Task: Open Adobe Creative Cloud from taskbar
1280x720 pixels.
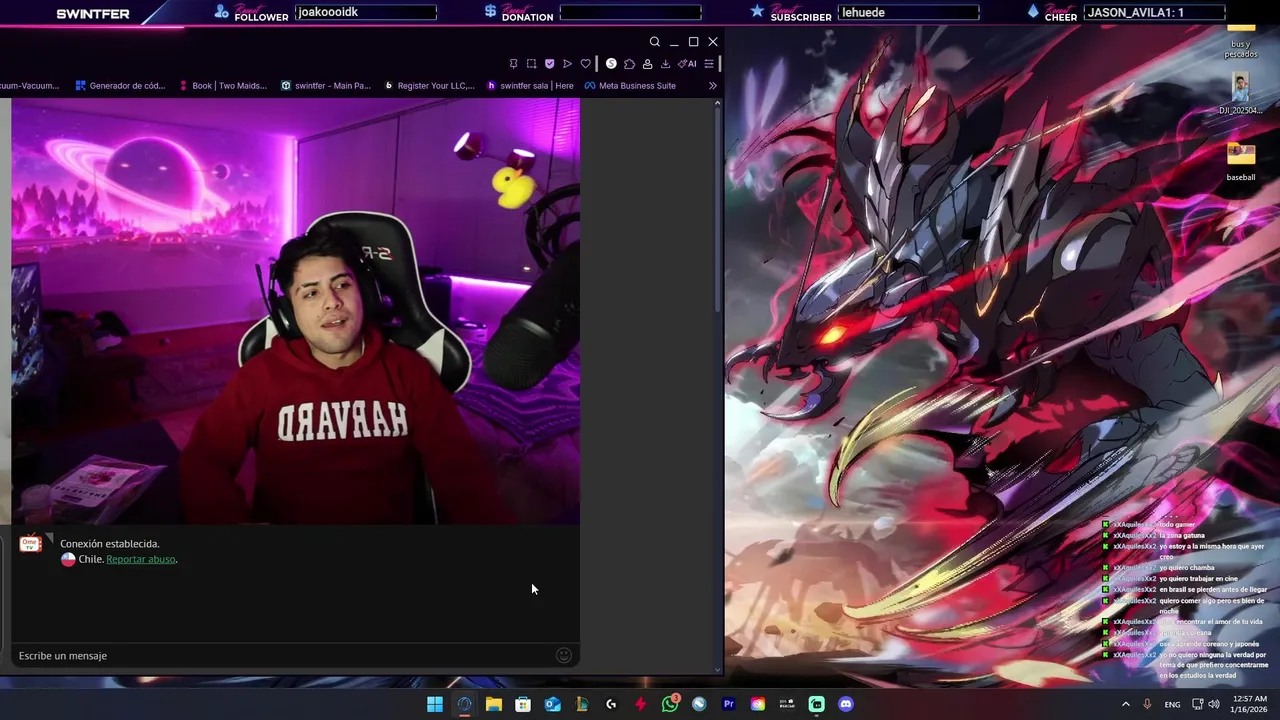Action: (758, 704)
